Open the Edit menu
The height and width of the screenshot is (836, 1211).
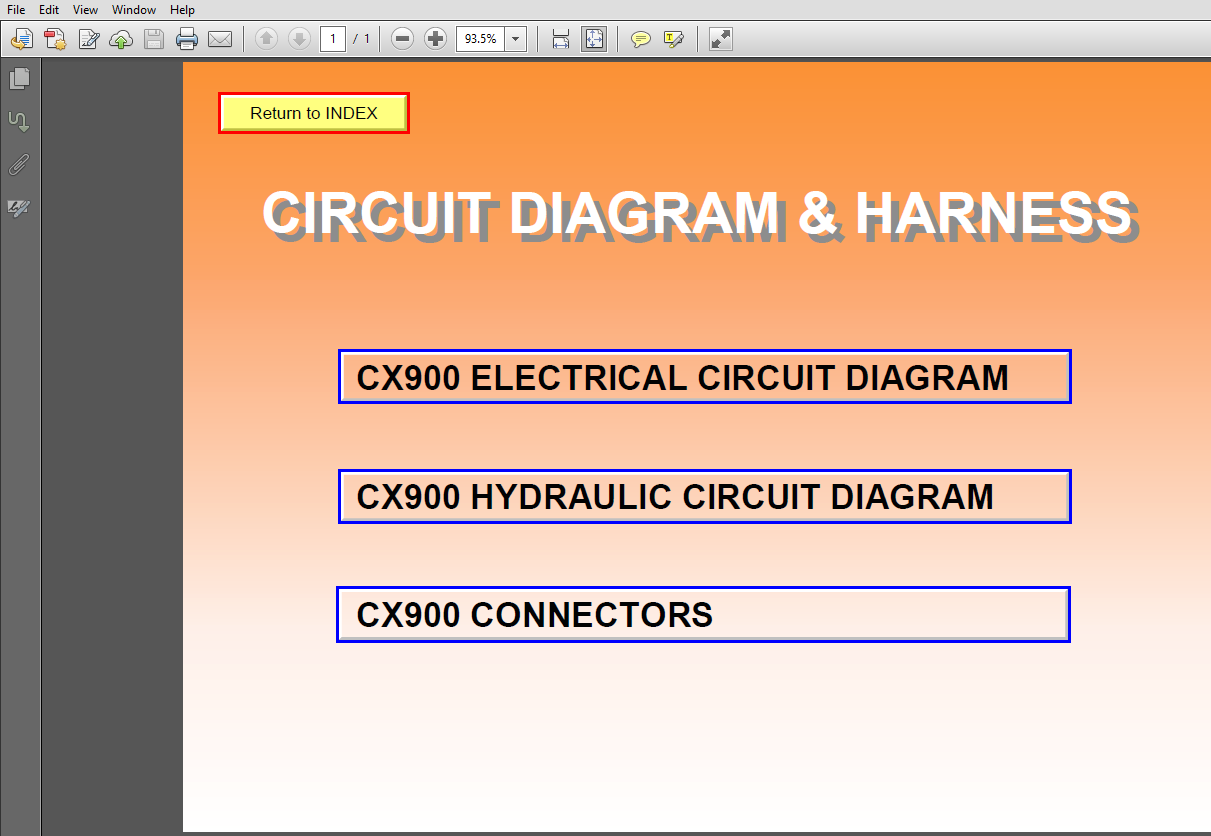click(x=49, y=10)
